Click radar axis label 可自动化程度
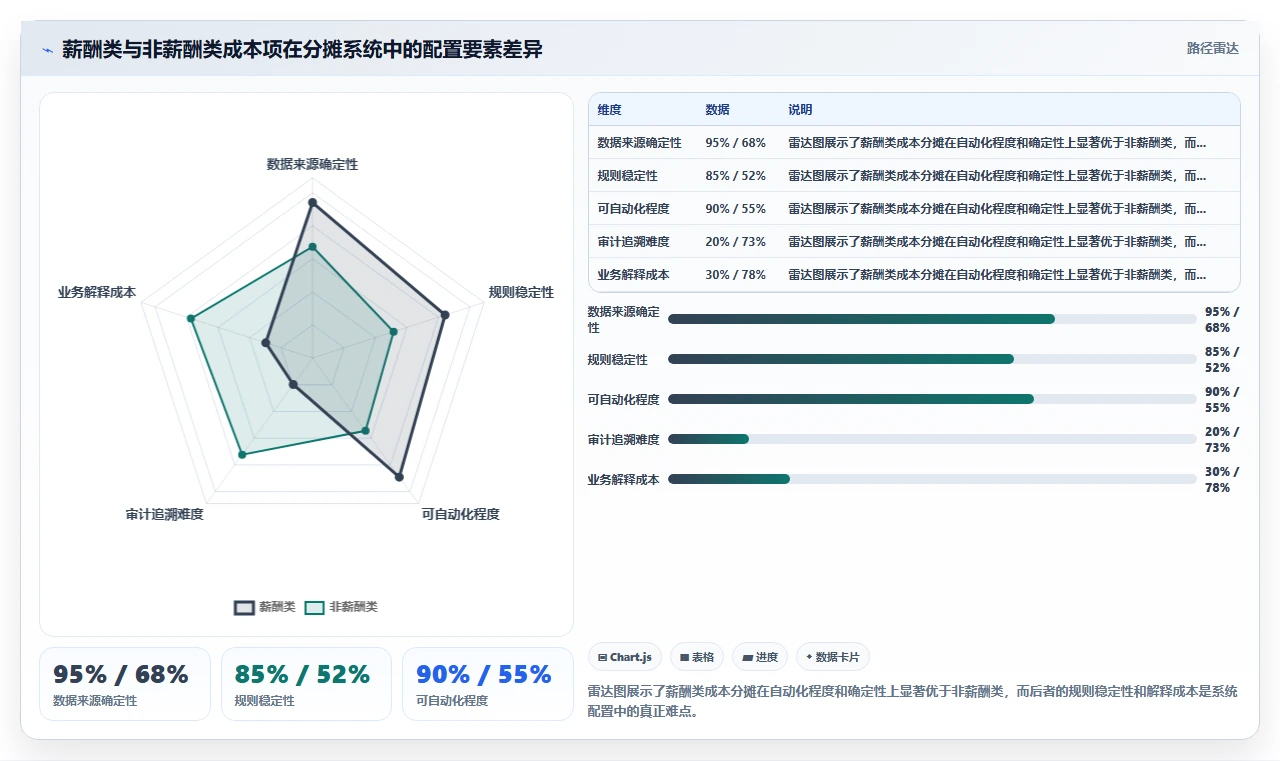The height and width of the screenshot is (761, 1280). point(460,514)
